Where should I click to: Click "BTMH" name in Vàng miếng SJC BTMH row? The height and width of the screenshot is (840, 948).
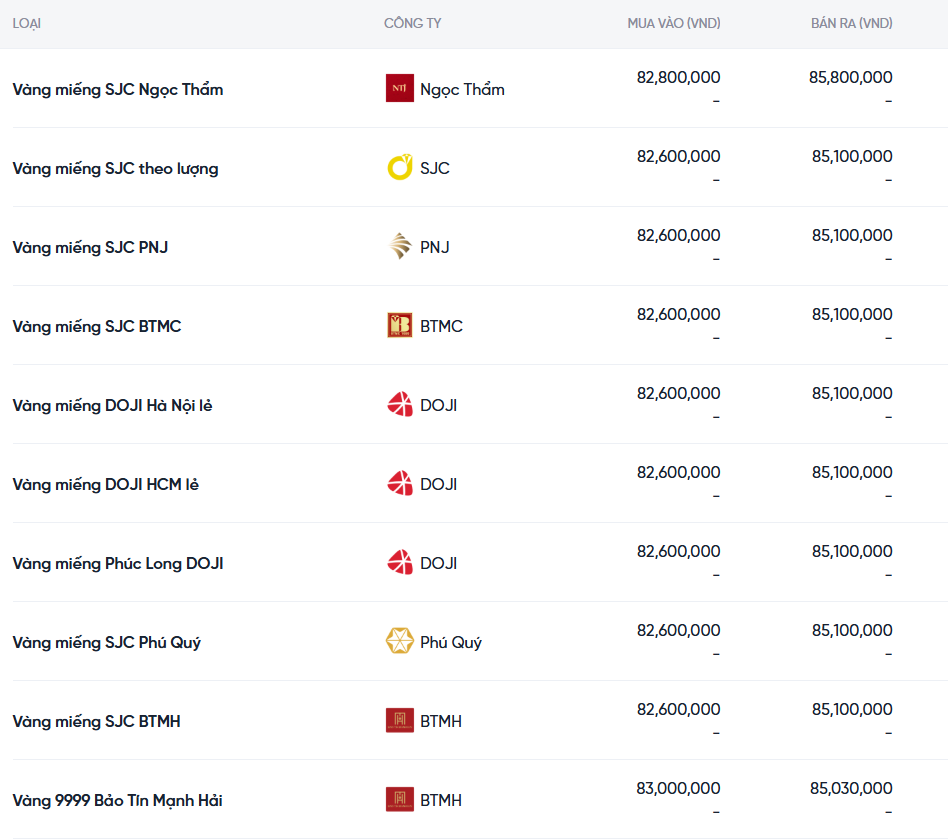point(441,721)
